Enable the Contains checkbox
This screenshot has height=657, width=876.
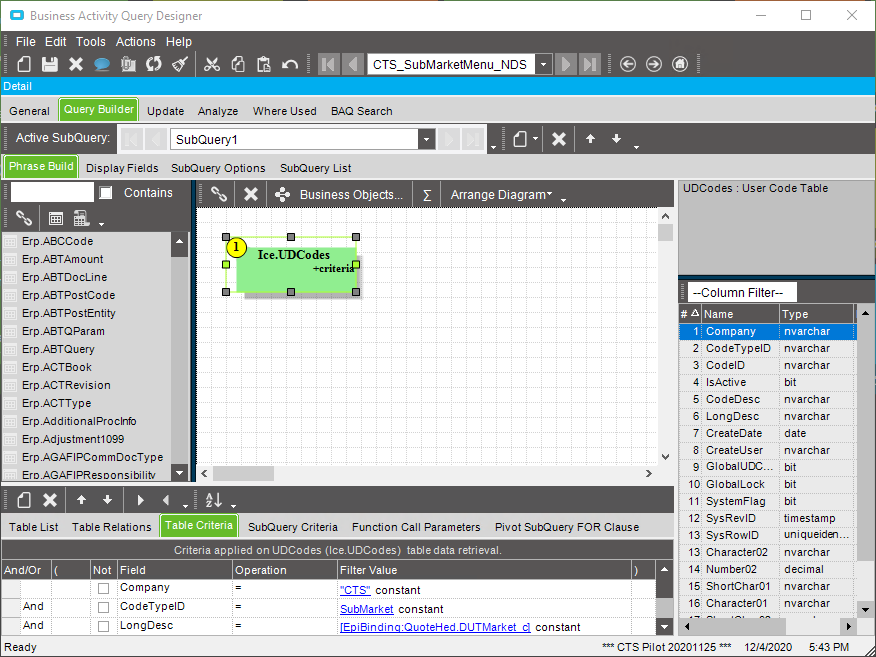click(x=106, y=193)
